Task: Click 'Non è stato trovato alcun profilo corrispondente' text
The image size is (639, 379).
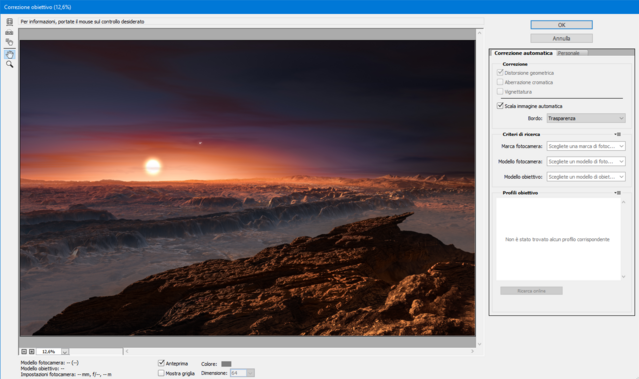Action: (x=557, y=239)
